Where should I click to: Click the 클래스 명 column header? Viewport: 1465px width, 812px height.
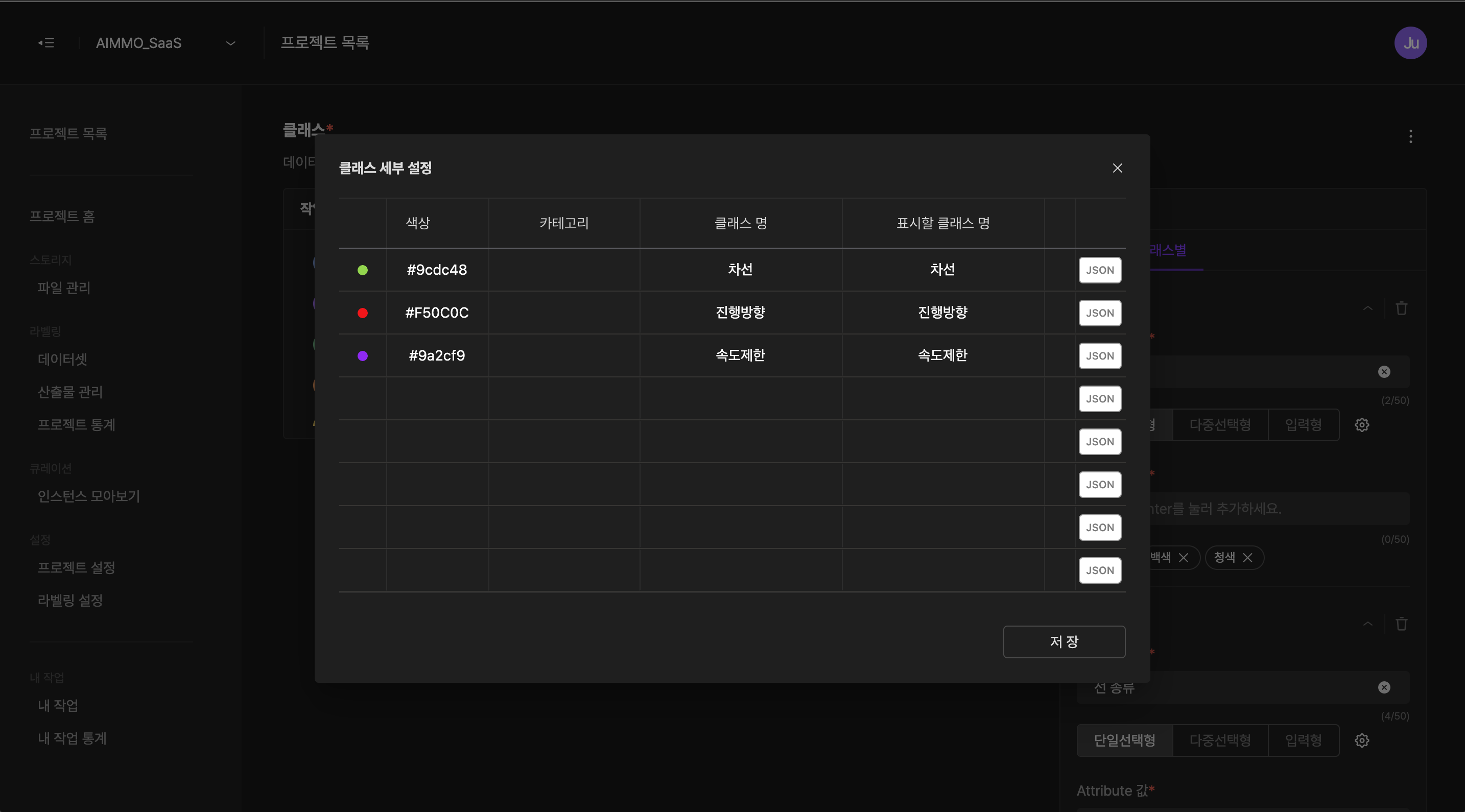click(x=741, y=223)
